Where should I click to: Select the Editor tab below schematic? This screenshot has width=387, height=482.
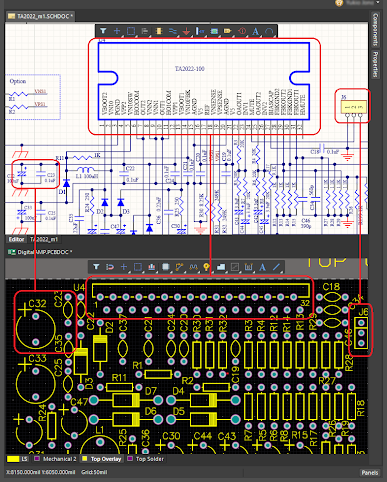pyautogui.click(x=16, y=239)
